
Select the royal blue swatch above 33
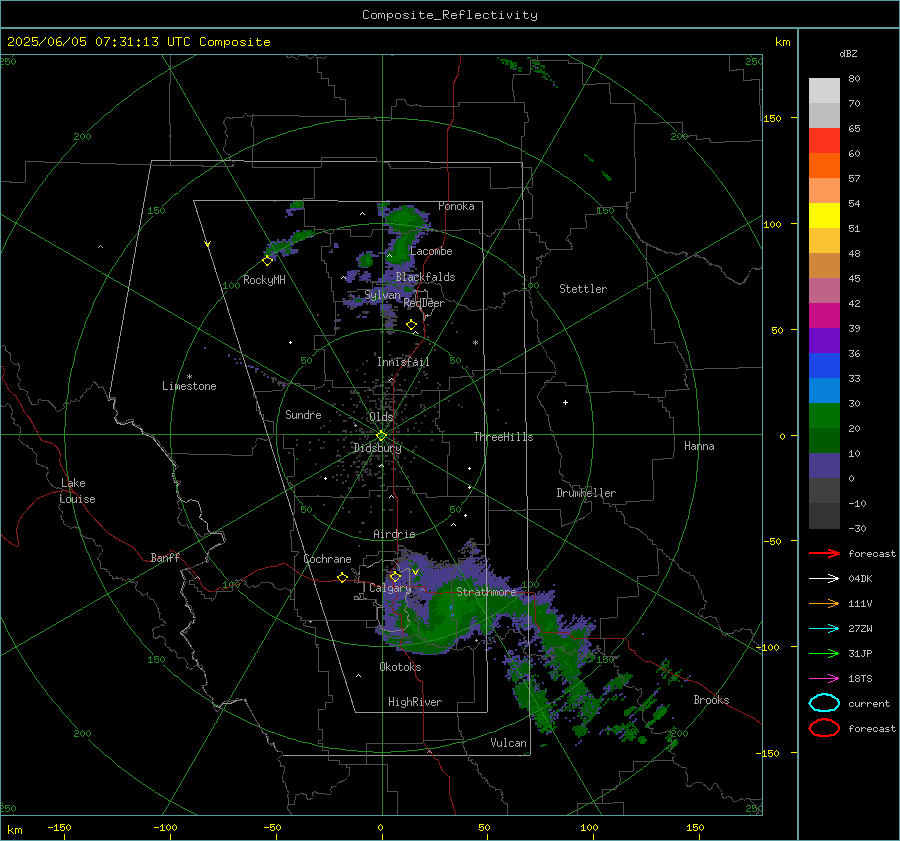point(824,365)
